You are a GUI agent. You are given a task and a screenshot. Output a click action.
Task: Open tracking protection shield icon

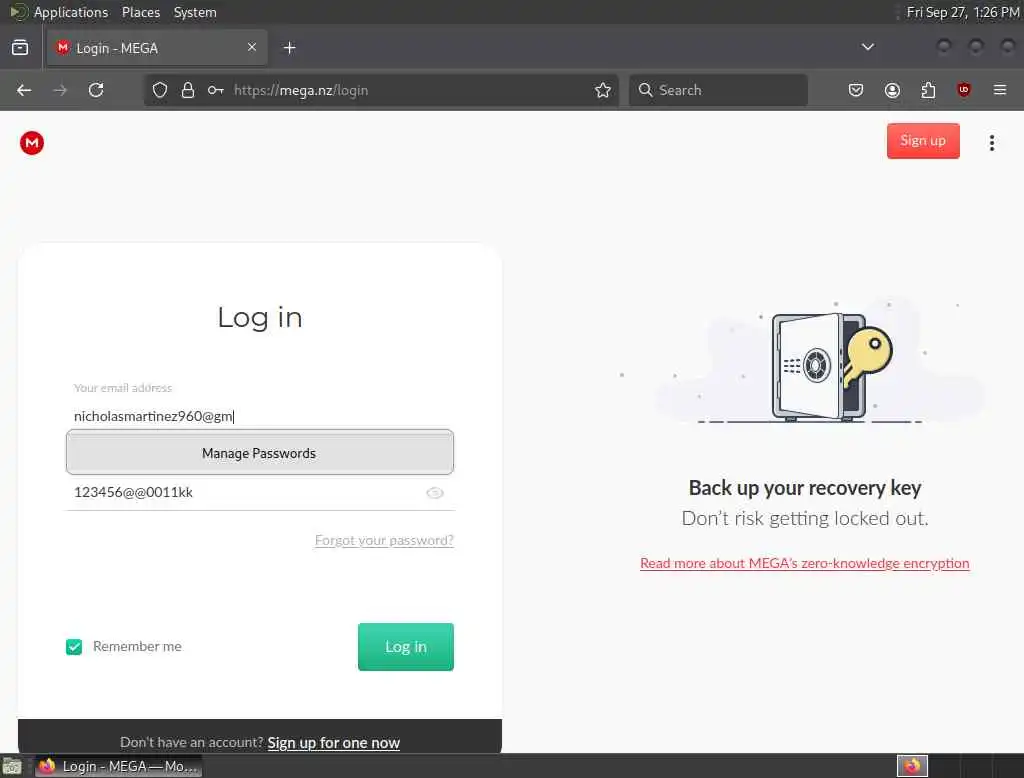(160, 90)
